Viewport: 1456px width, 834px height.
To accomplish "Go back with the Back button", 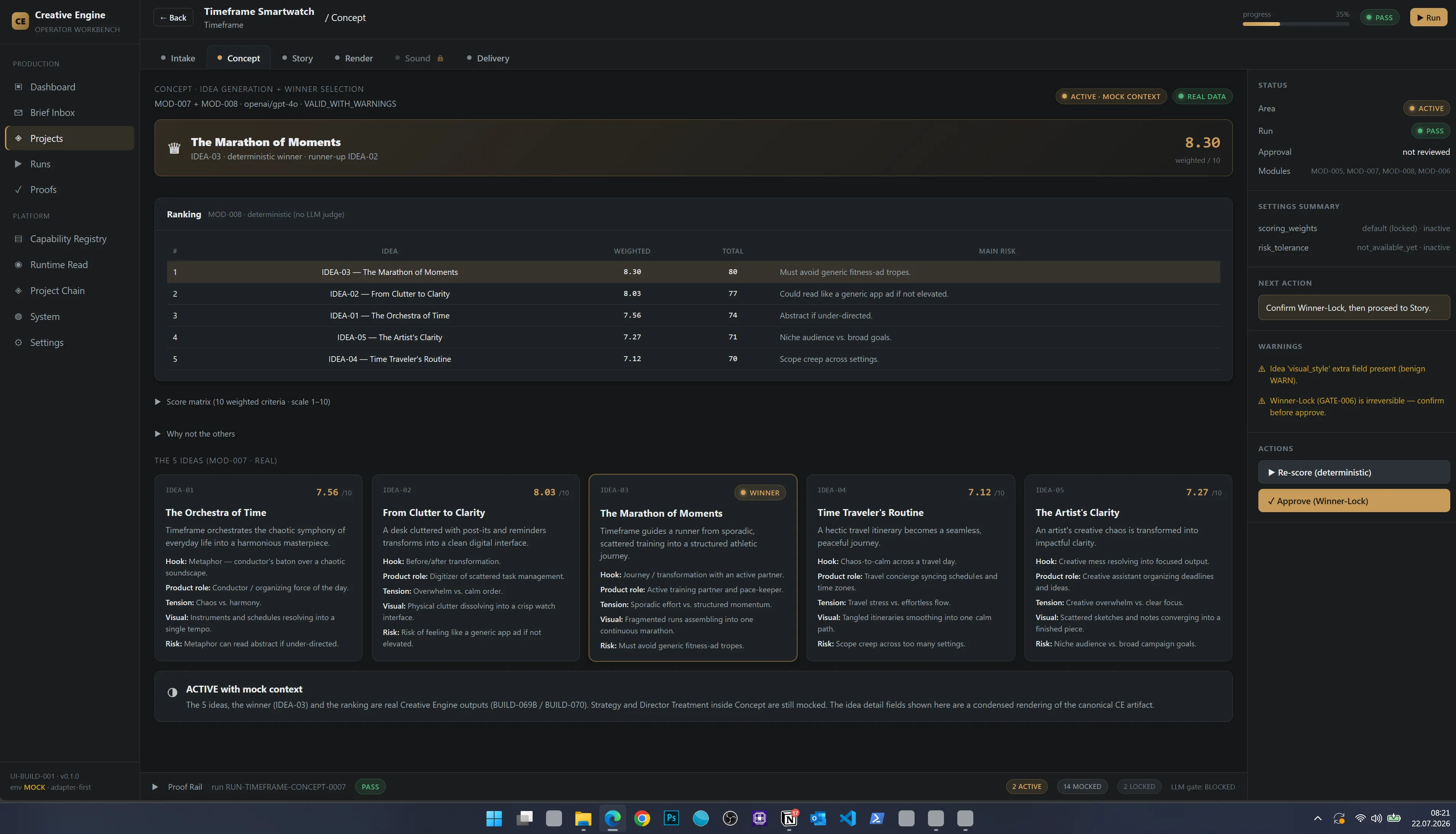I will click(x=173, y=17).
